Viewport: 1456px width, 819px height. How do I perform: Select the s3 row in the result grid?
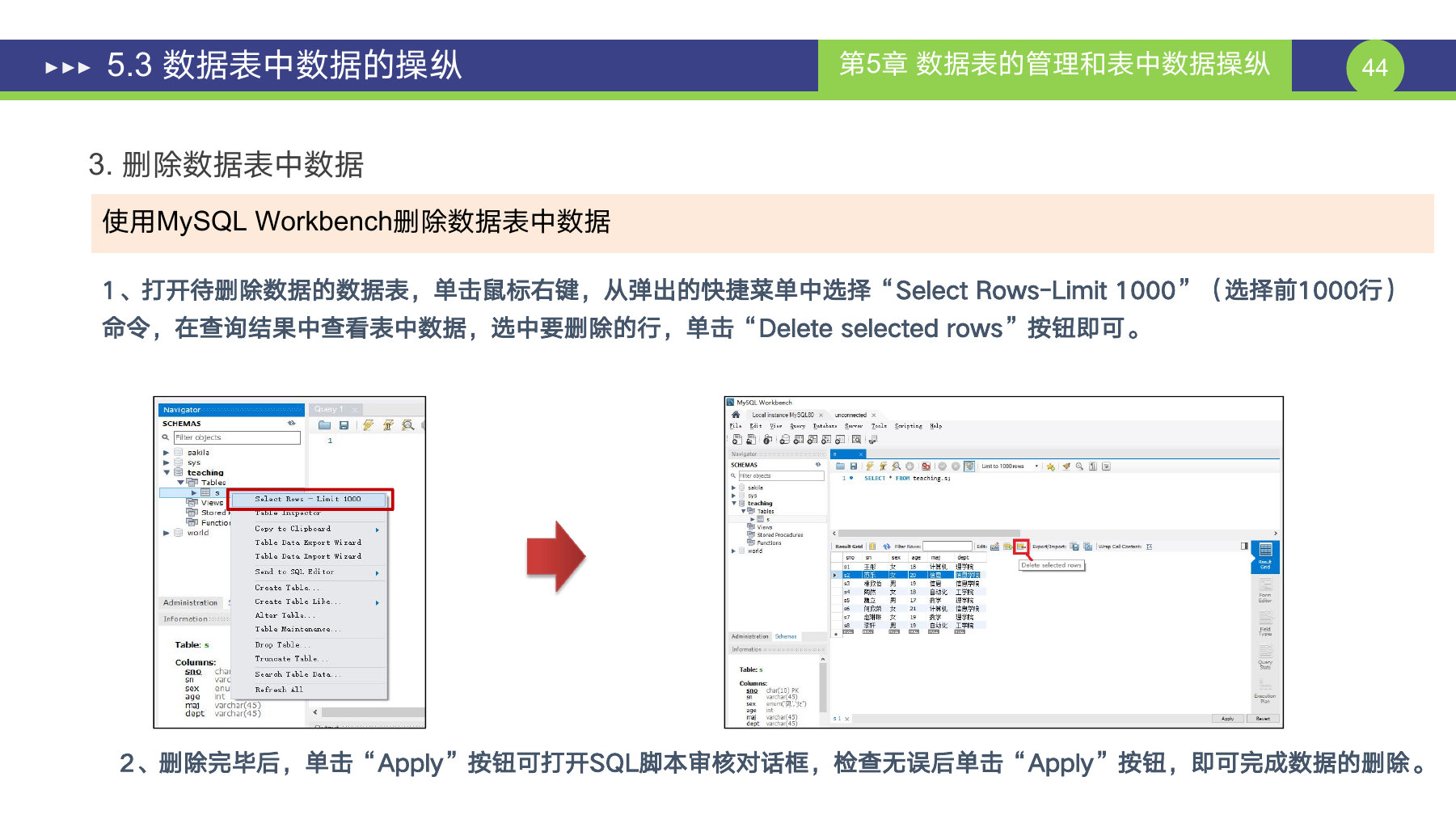(909, 583)
